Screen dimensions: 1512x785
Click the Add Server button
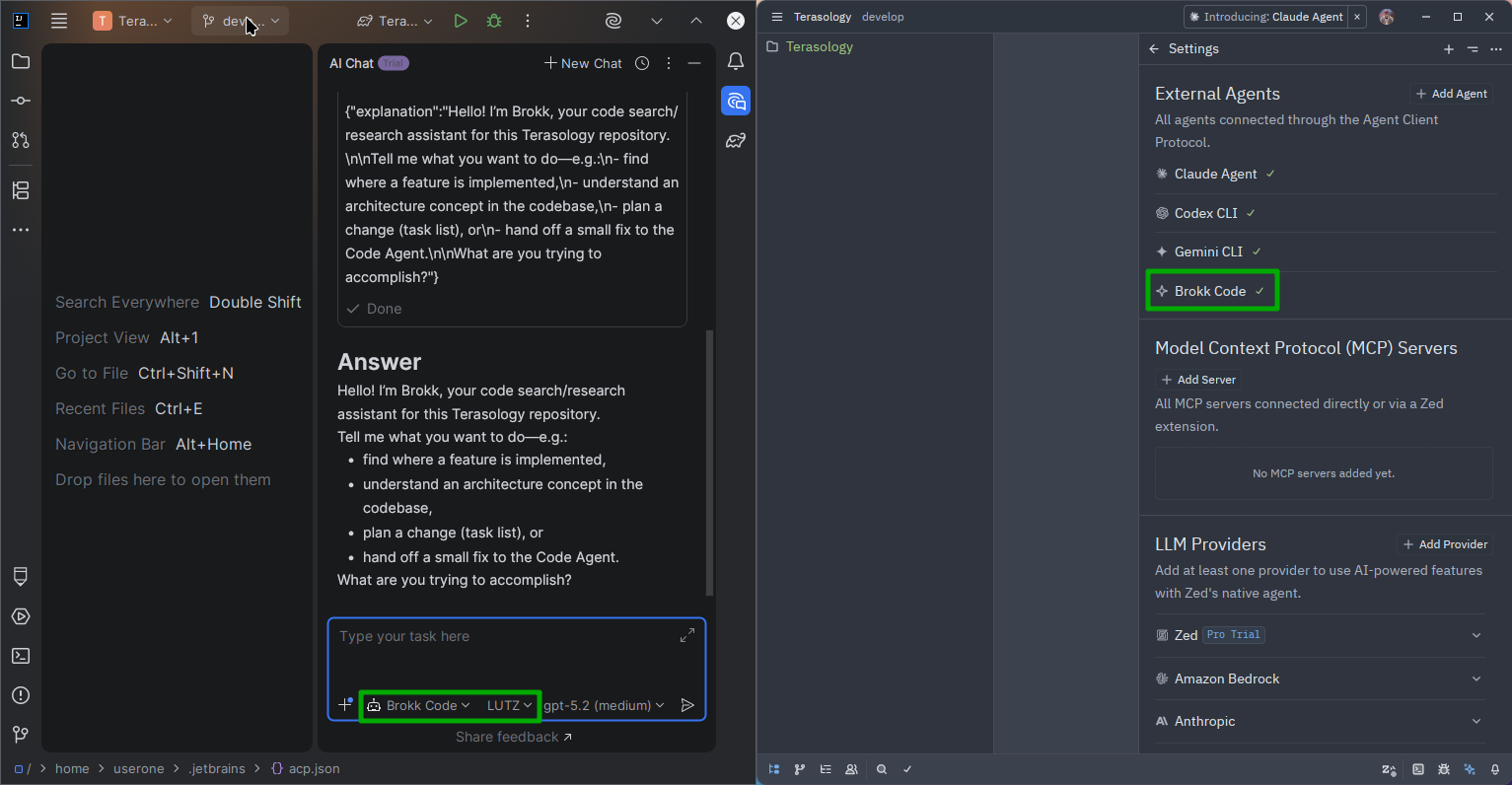(1198, 380)
